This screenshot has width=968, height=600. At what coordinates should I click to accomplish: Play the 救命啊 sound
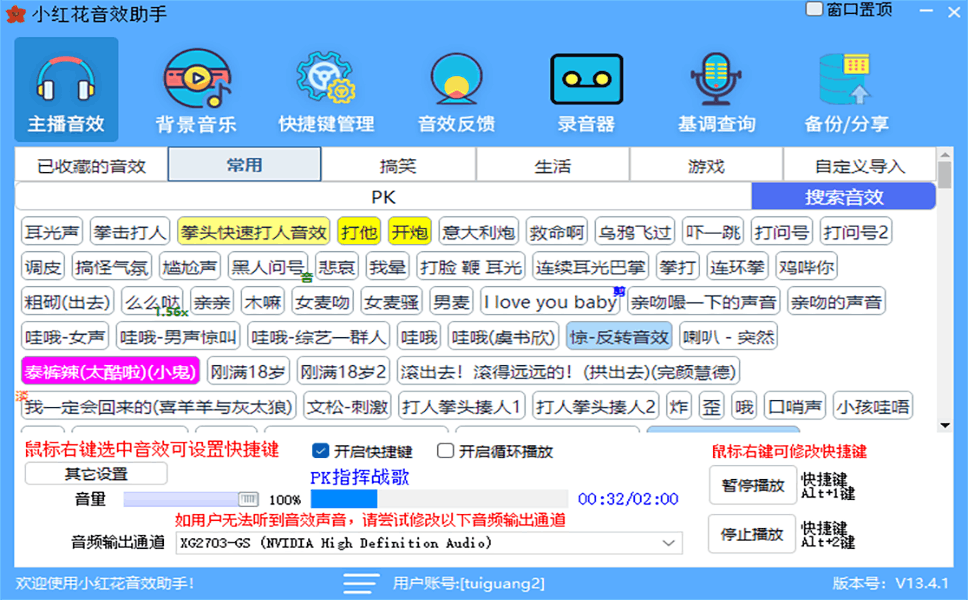(x=557, y=232)
